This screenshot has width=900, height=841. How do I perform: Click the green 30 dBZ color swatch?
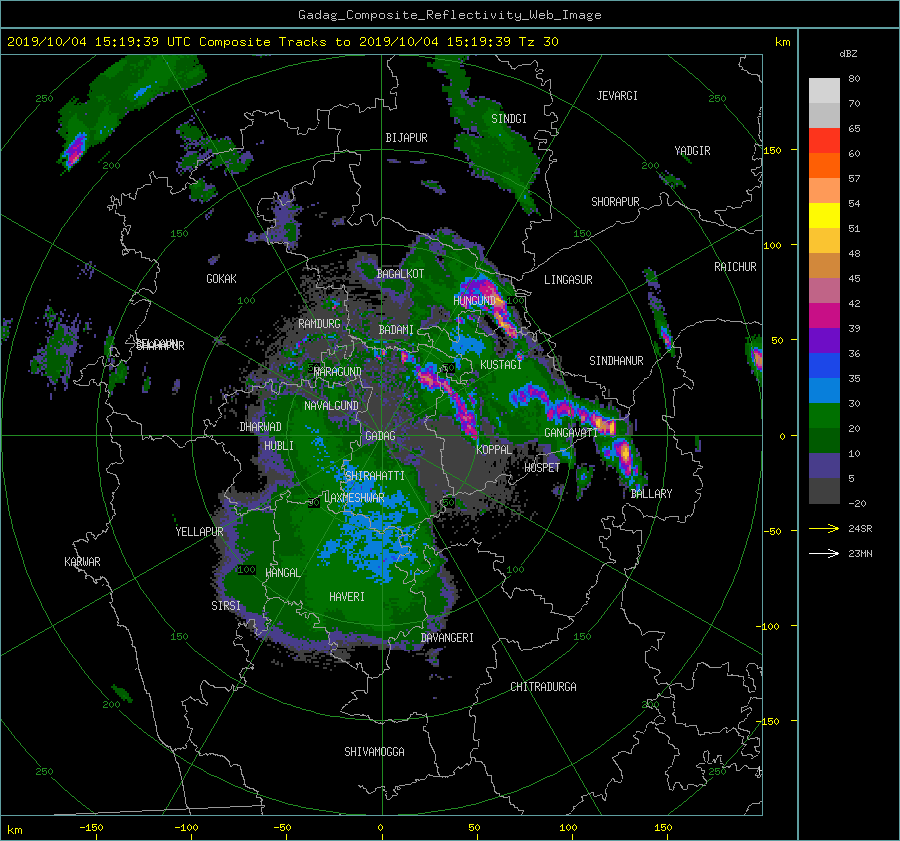click(x=824, y=415)
